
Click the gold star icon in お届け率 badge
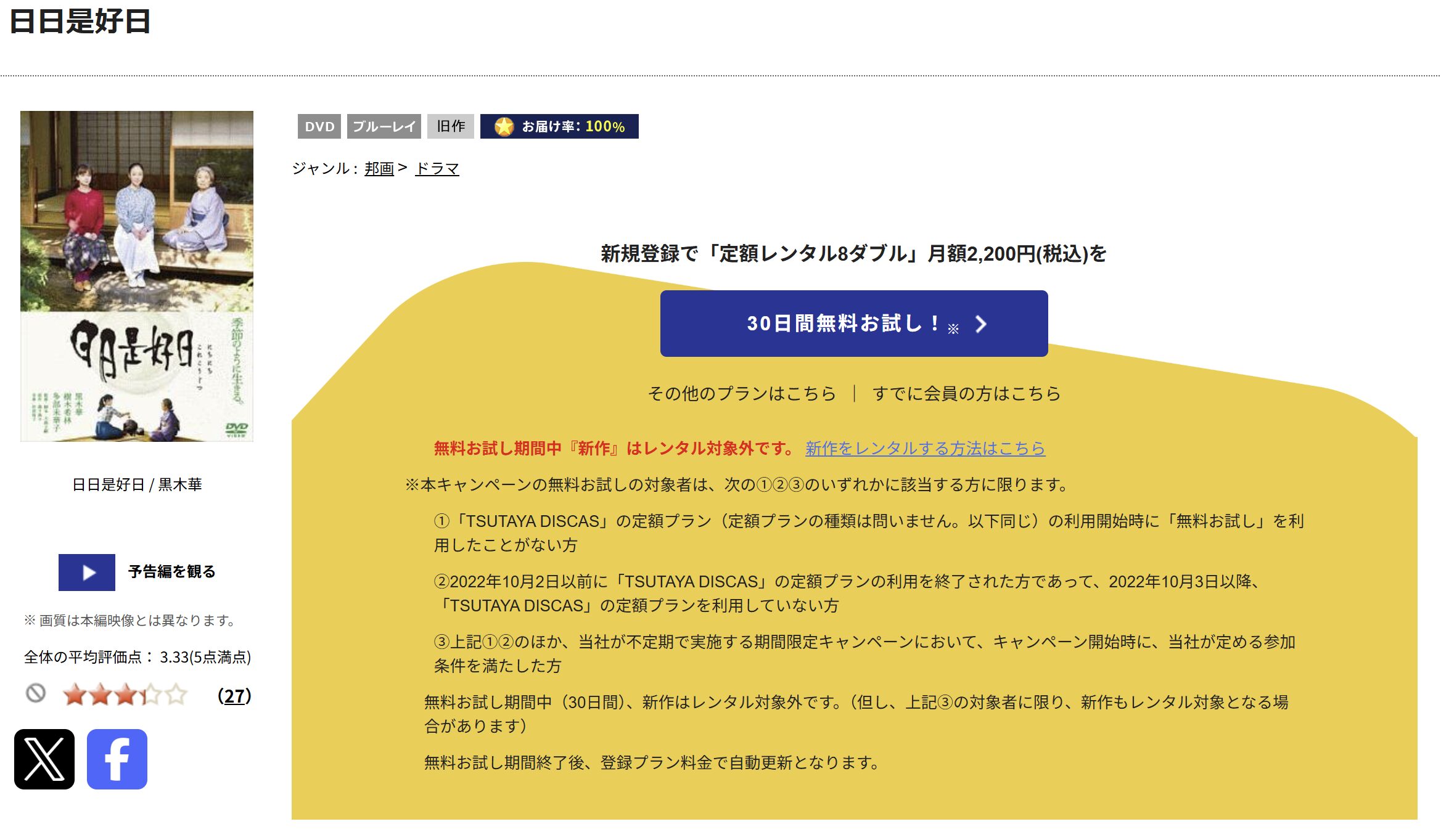(x=504, y=126)
